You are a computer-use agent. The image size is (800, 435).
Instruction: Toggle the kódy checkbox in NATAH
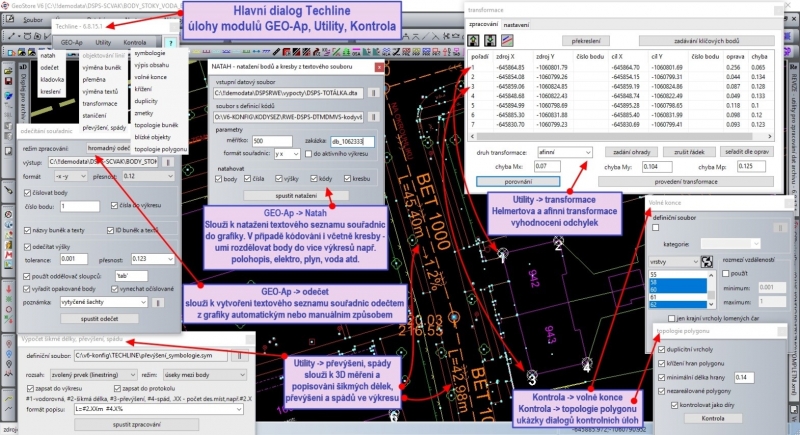[x=314, y=179]
